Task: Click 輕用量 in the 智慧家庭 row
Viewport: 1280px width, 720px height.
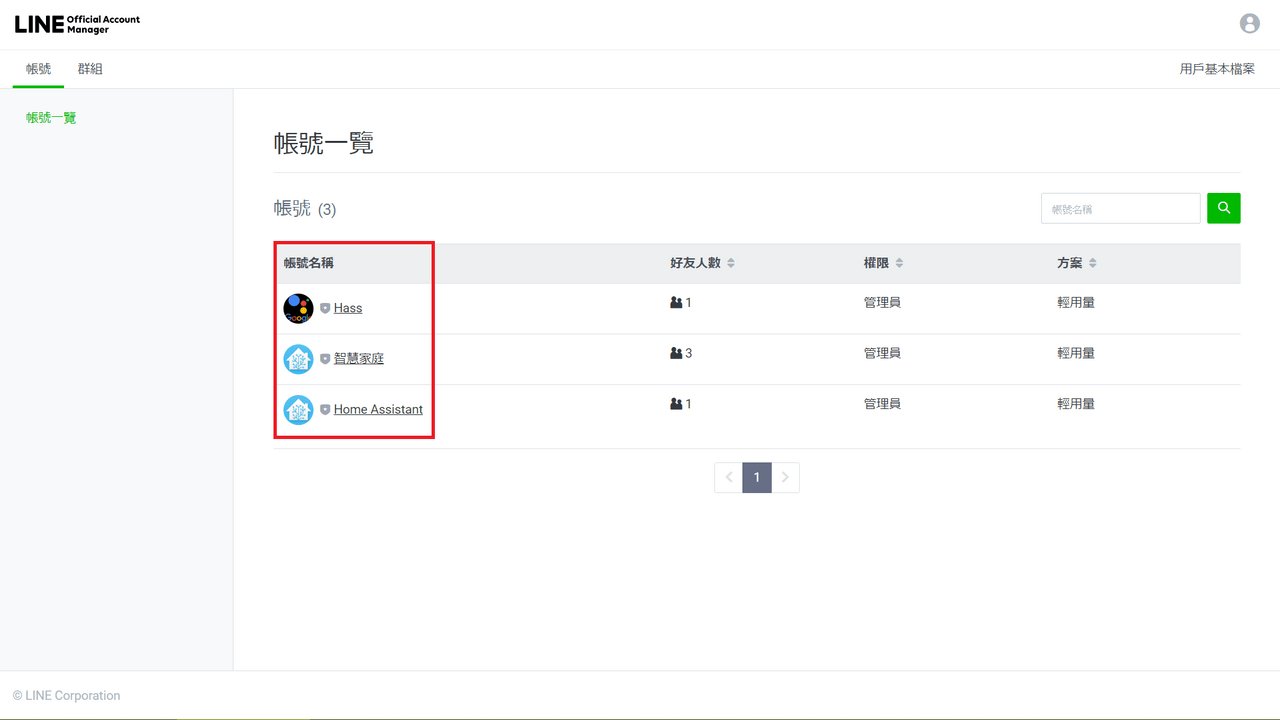Action: pos(1076,353)
